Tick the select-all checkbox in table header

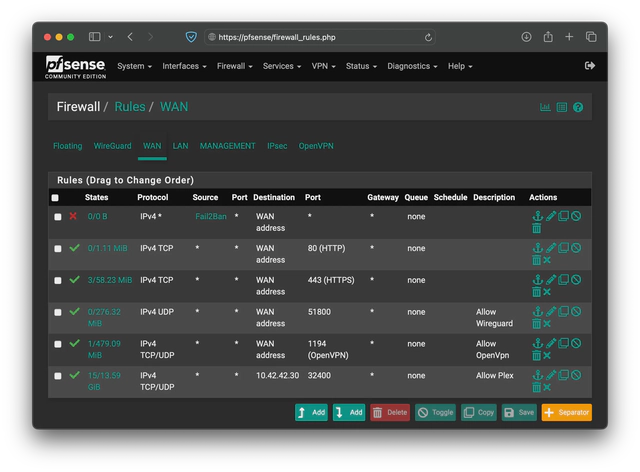tap(55, 198)
